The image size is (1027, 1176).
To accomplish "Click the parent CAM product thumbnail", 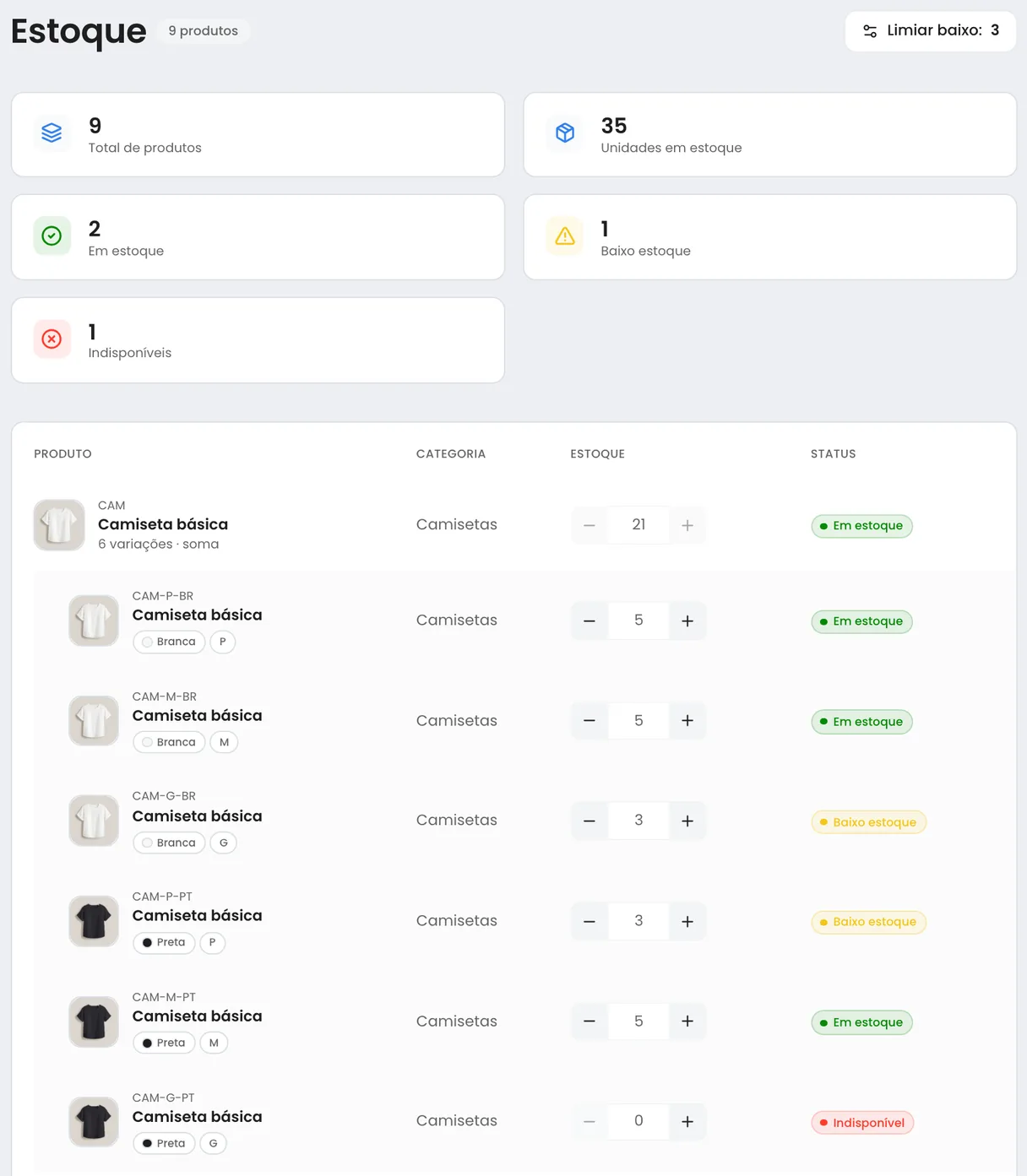I will coord(59,525).
